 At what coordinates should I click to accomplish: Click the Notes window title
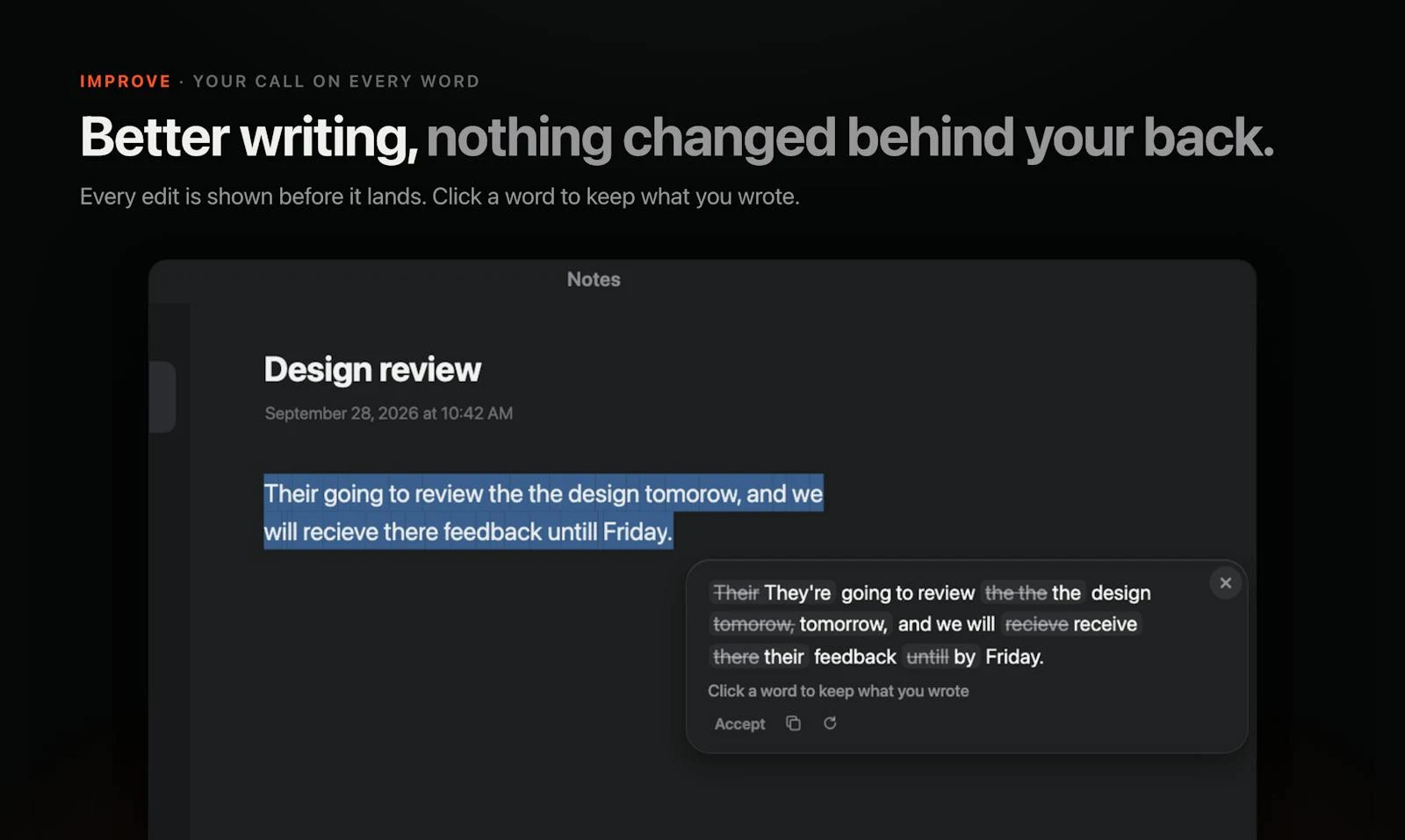tap(594, 279)
